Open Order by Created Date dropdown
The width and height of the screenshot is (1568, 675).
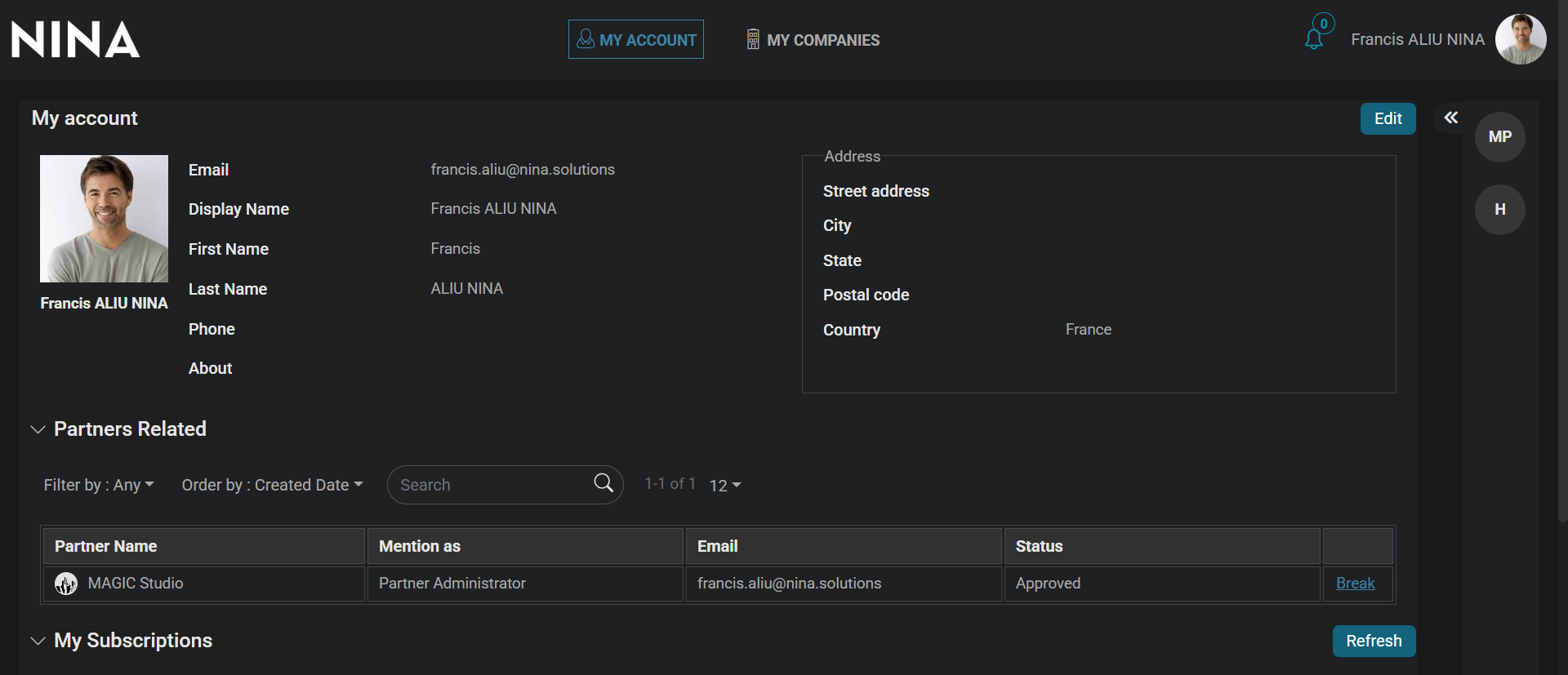click(272, 485)
